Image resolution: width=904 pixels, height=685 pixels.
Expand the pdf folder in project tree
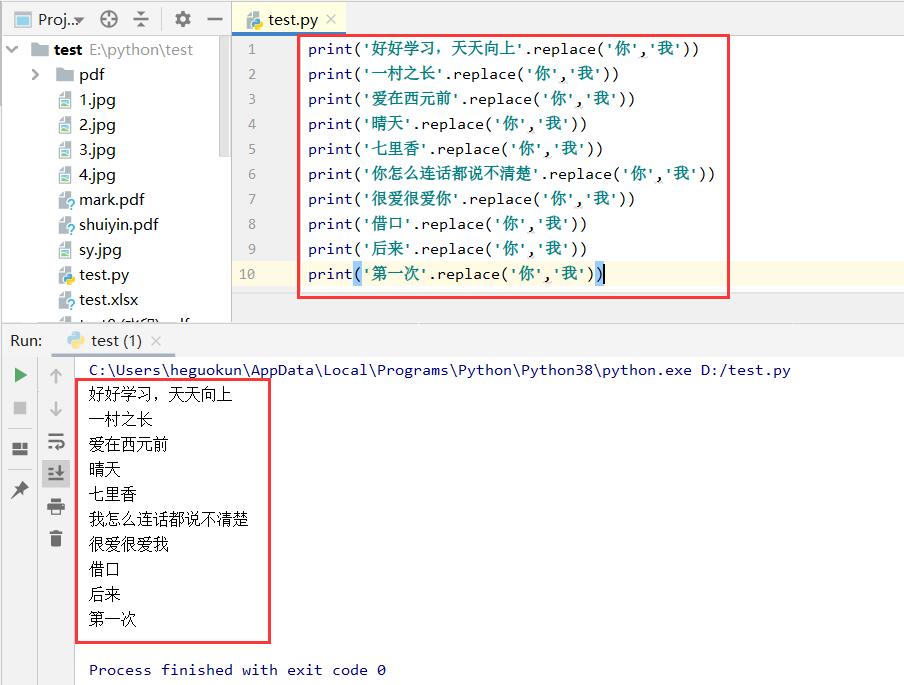point(36,75)
